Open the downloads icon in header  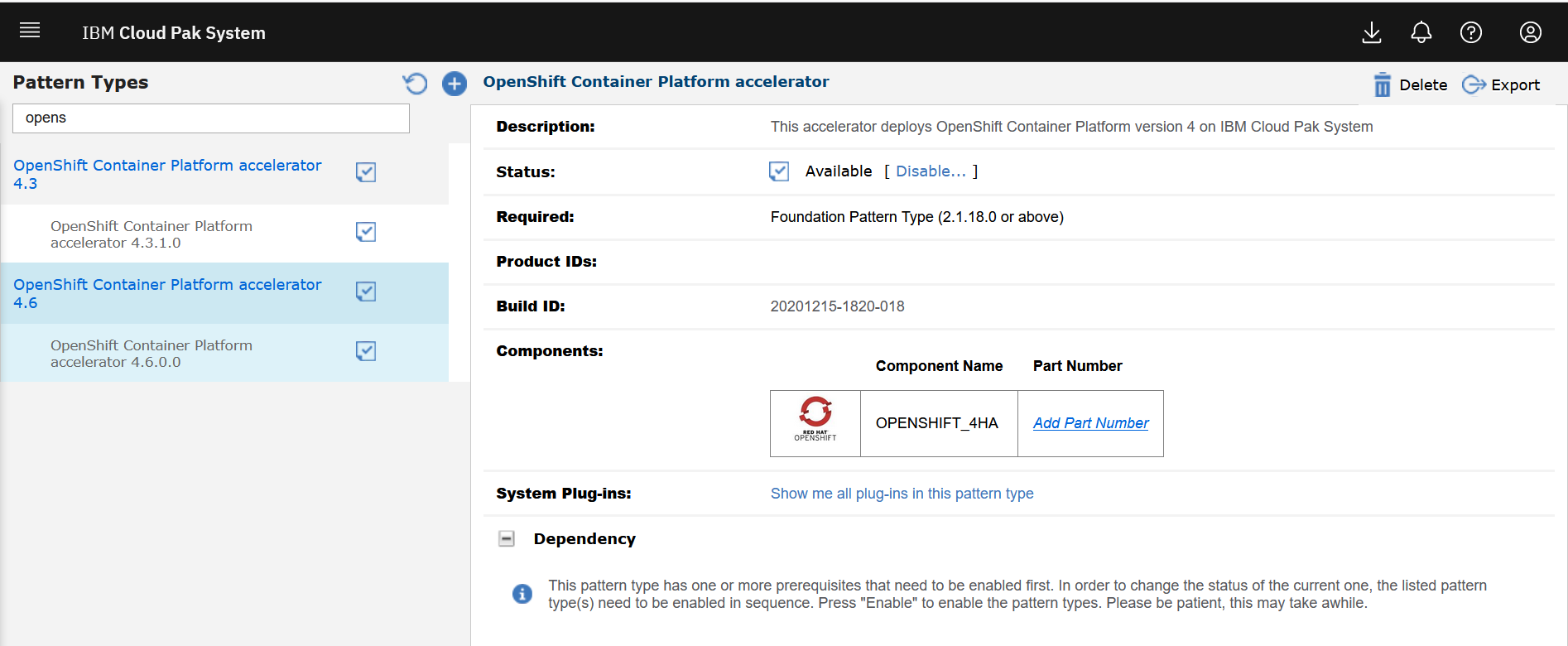point(1372,32)
